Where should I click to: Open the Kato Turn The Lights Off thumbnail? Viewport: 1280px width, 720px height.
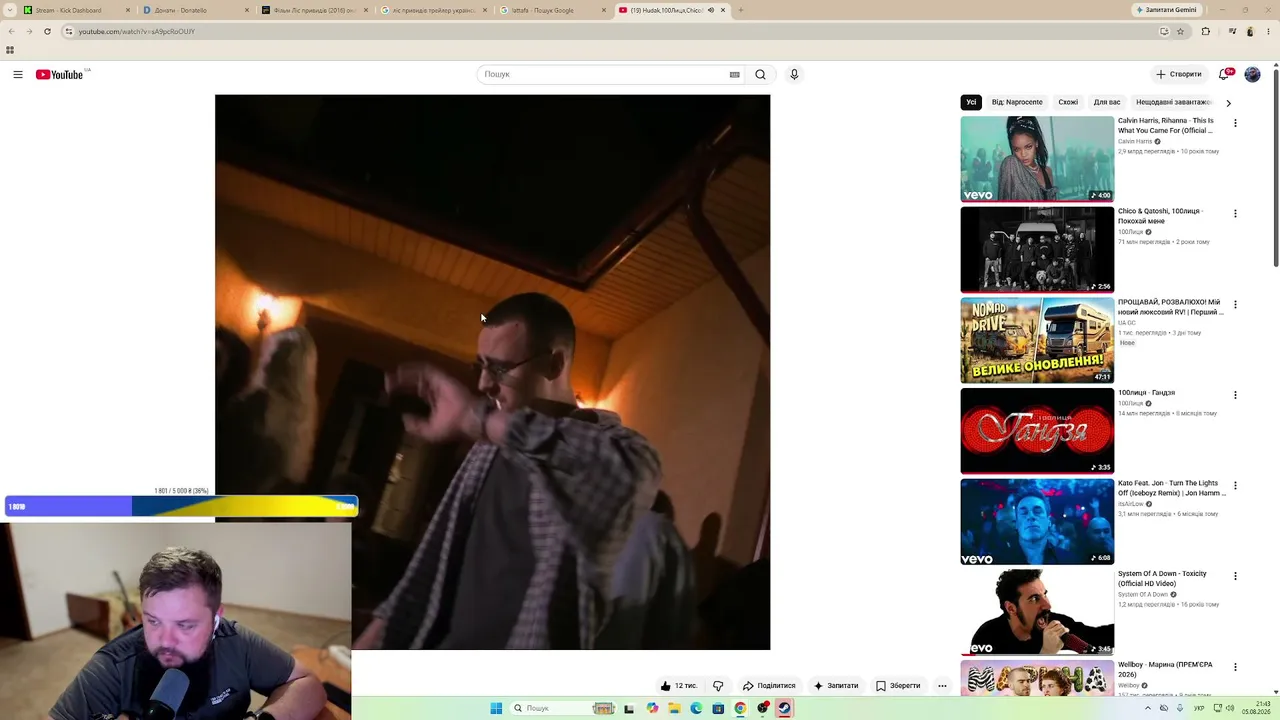[1037, 522]
